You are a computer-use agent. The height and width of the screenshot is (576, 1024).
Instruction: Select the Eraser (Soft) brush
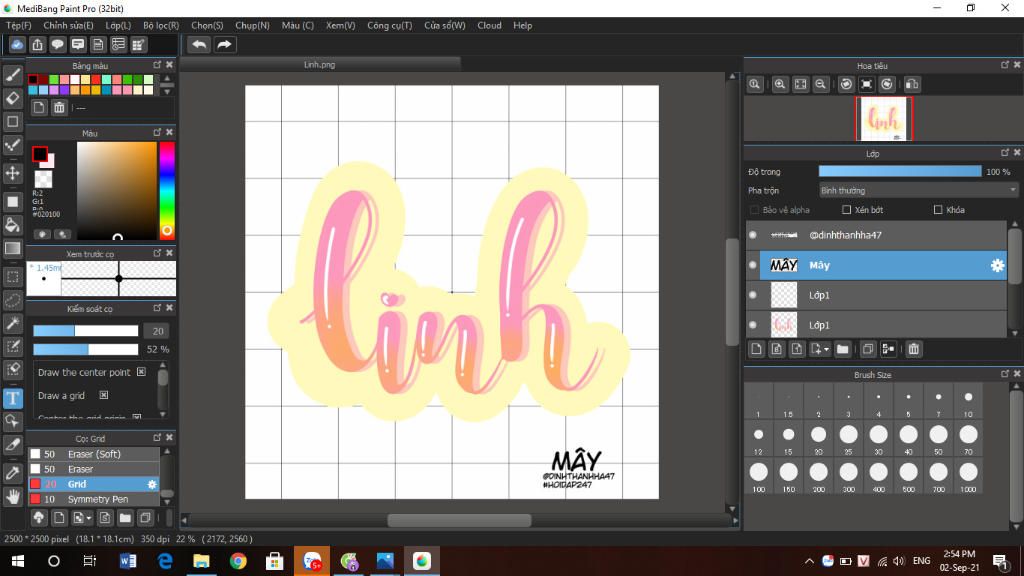pos(94,454)
